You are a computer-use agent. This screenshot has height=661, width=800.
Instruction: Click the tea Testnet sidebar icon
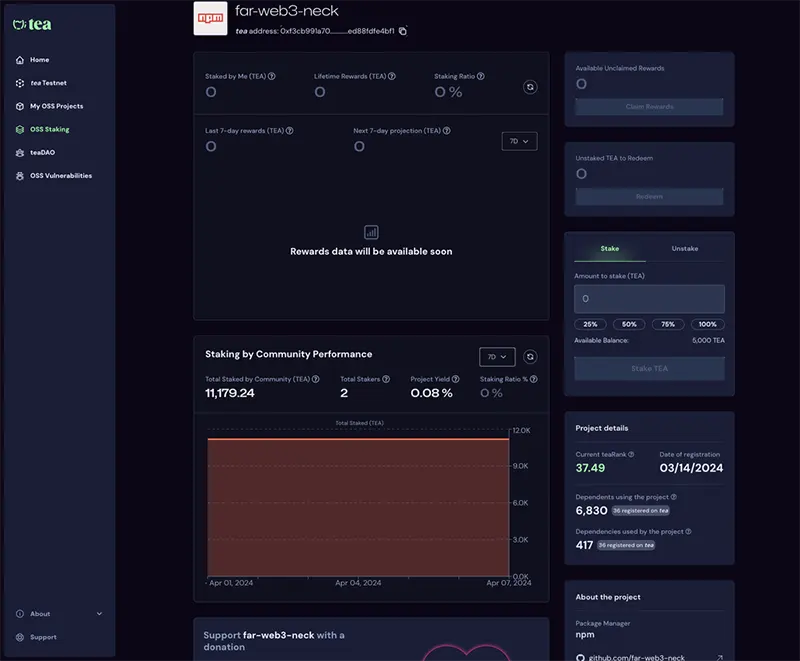point(20,83)
